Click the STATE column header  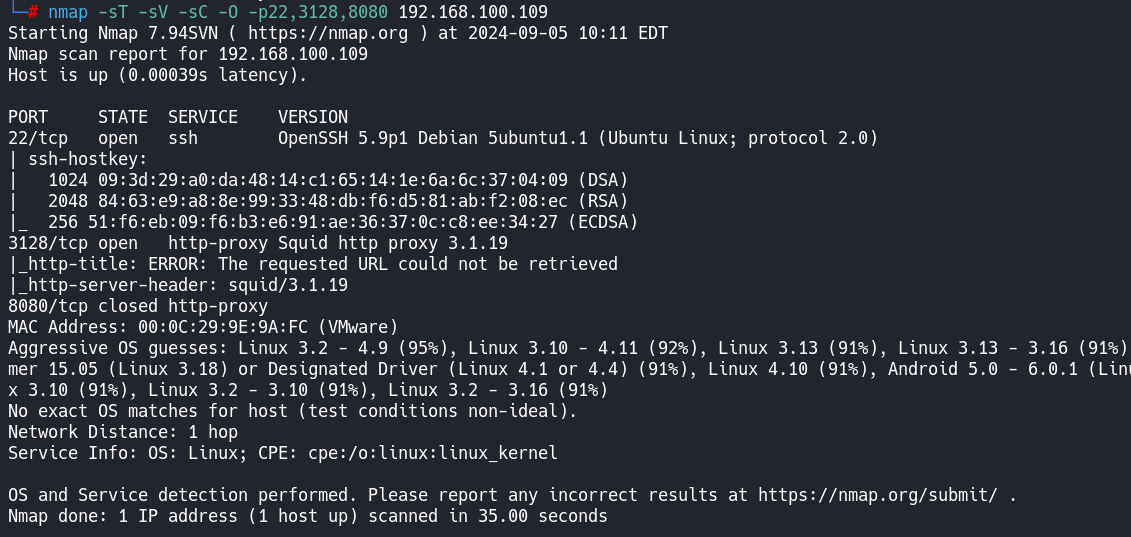[x=122, y=117]
